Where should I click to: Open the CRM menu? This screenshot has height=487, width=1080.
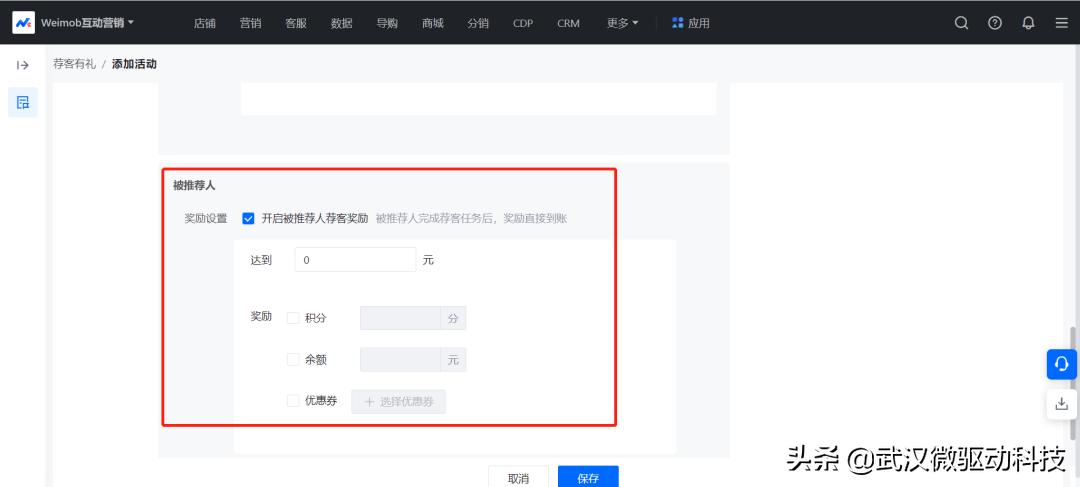point(568,23)
